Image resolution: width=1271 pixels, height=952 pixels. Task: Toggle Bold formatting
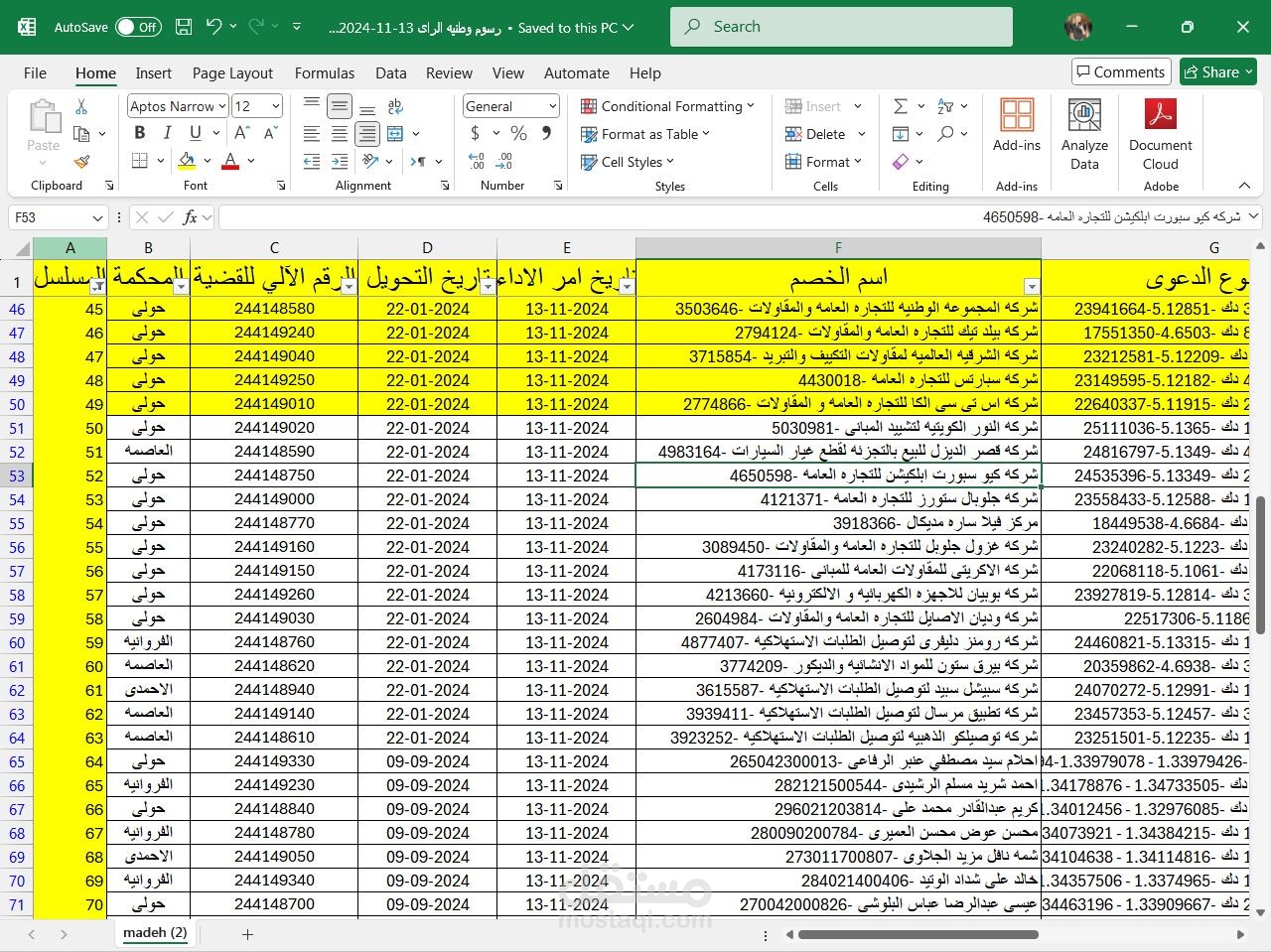[140, 133]
